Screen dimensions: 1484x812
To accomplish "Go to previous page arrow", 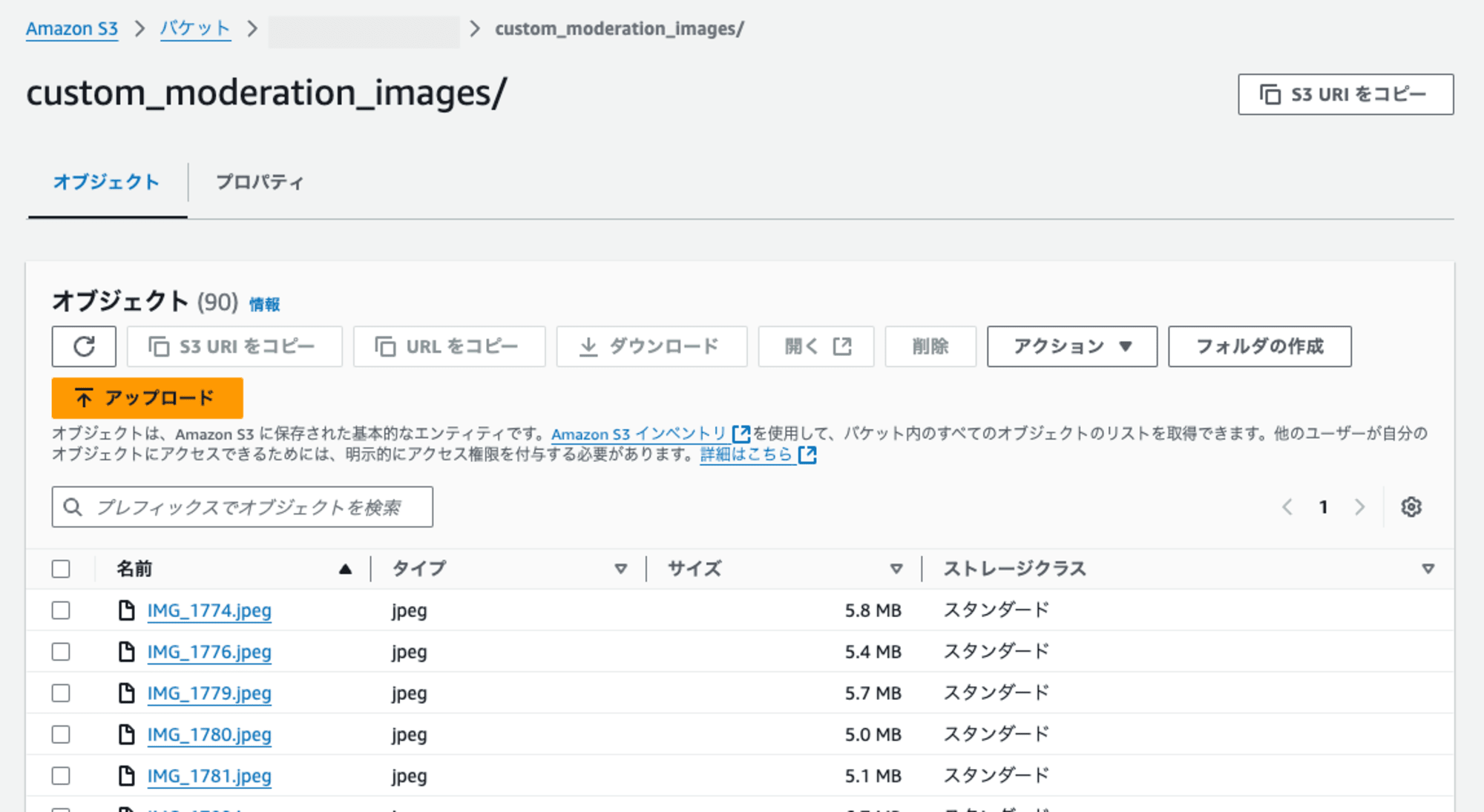I will (1287, 507).
